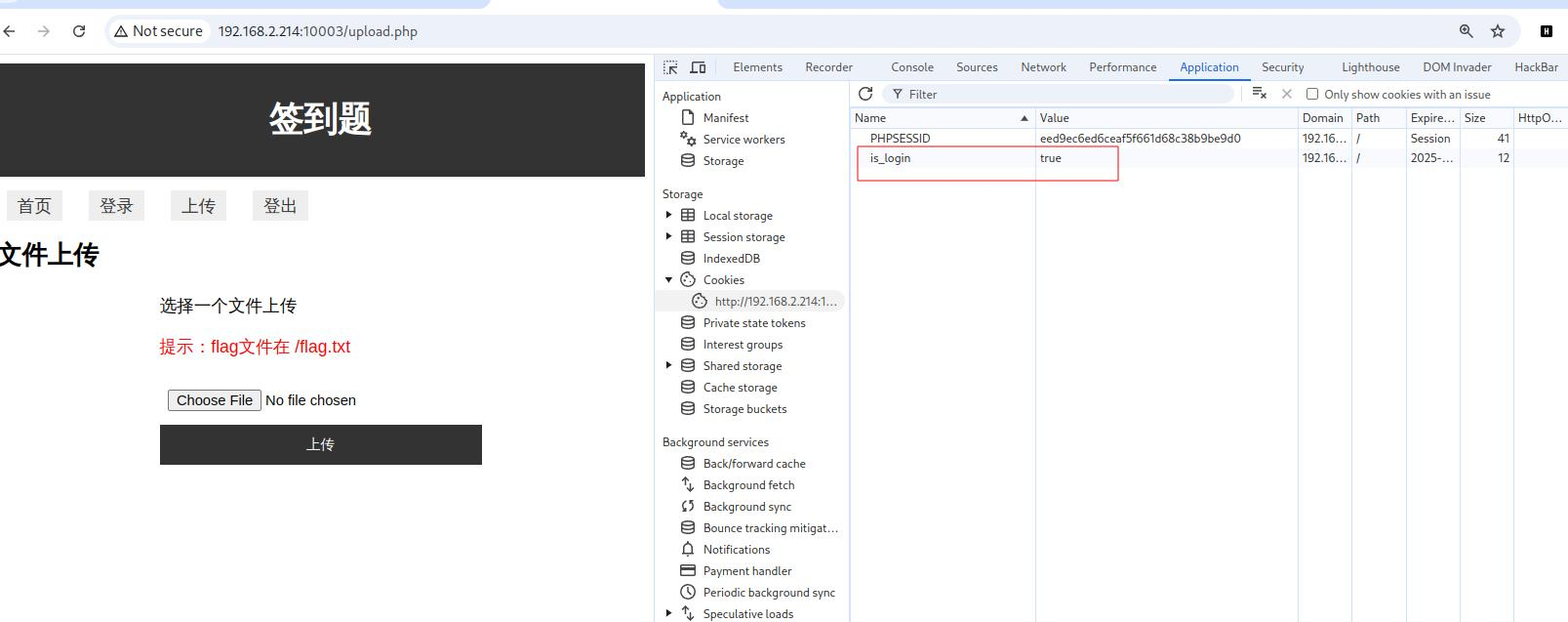Image resolution: width=1568 pixels, height=622 pixels.
Task: Reload the page in the browser
Action: (x=79, y=31)
